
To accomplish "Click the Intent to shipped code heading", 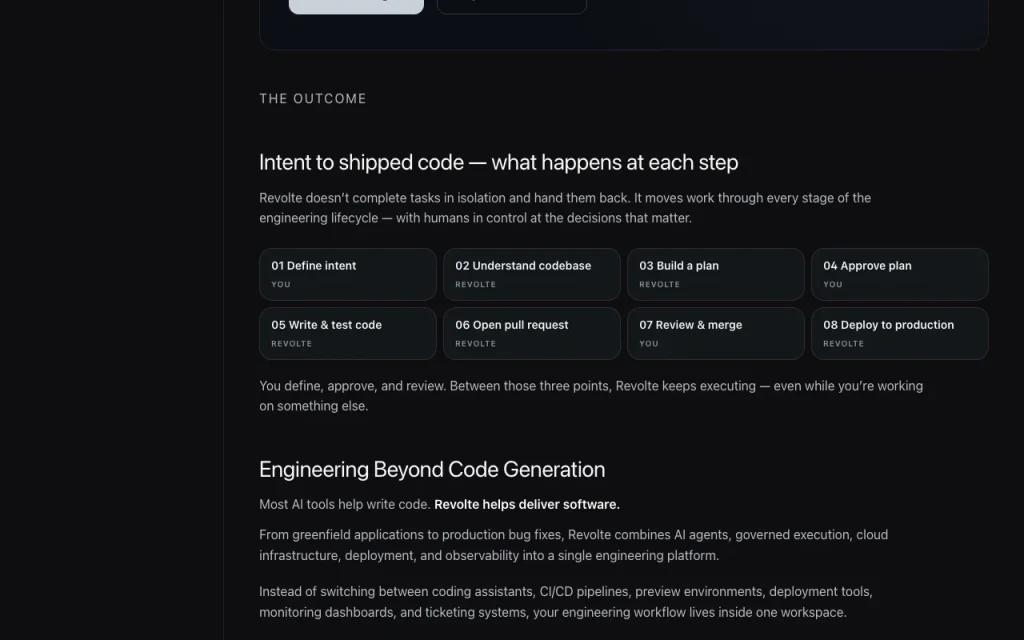I will tap(498, 162).
